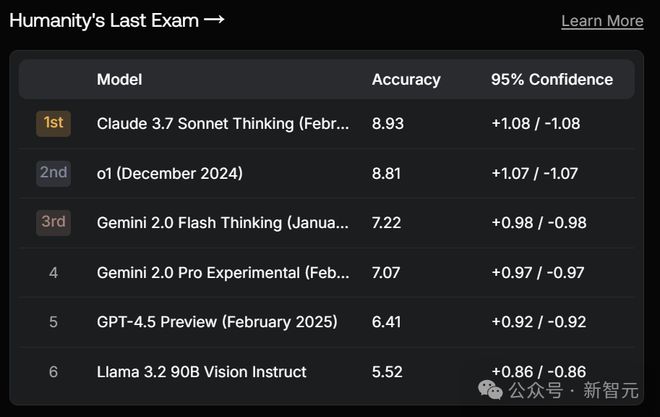
Task: Sort by the Accuracy column header
Action: (405, 79)
